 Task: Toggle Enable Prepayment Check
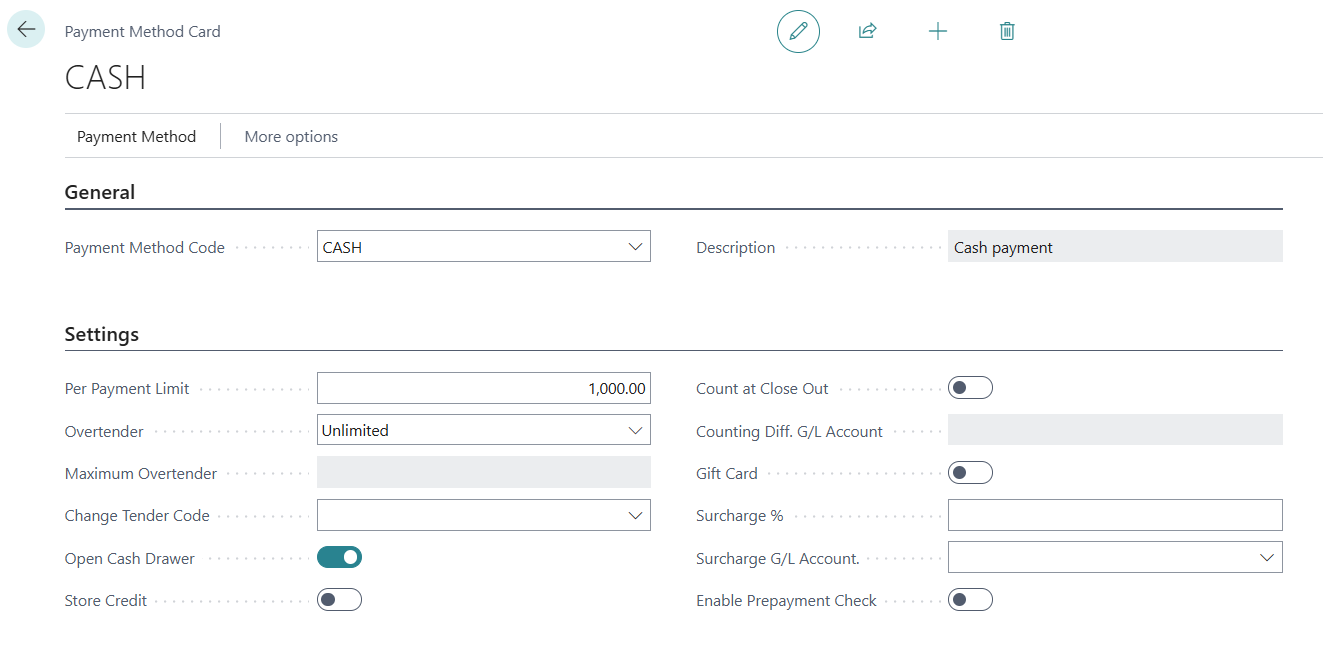tap(970, 600)
